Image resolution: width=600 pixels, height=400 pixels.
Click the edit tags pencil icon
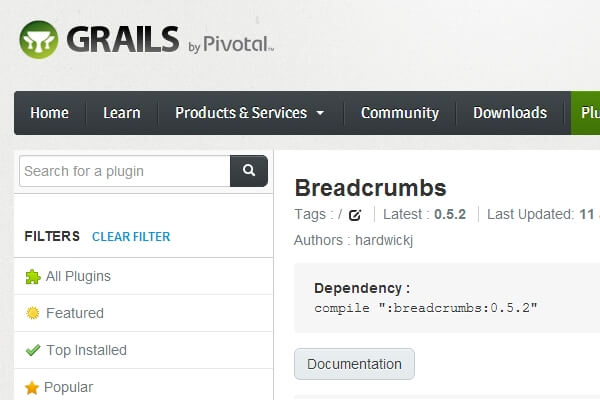click(x=355, y=214)
